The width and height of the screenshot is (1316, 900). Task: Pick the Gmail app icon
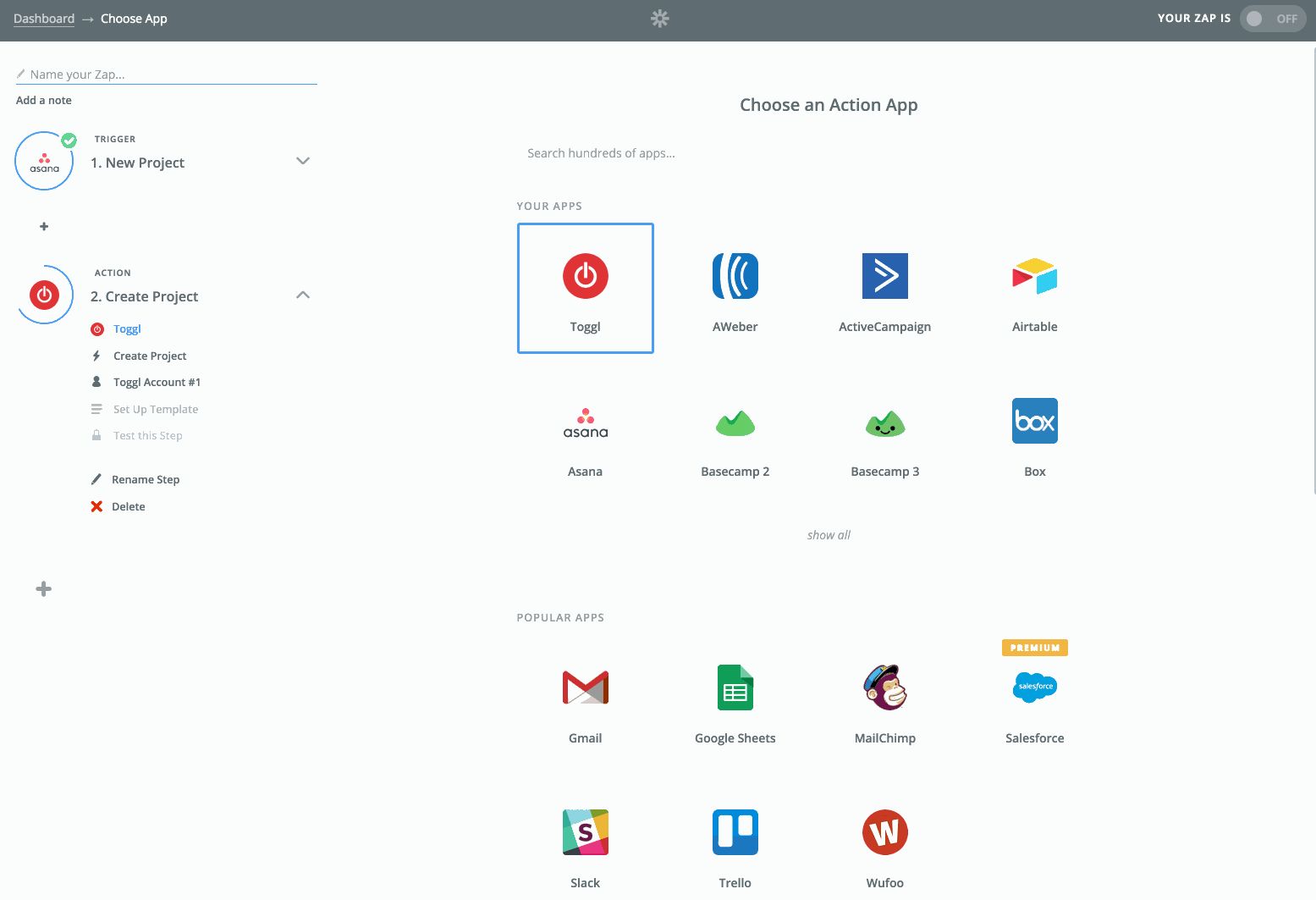(586, 687)
